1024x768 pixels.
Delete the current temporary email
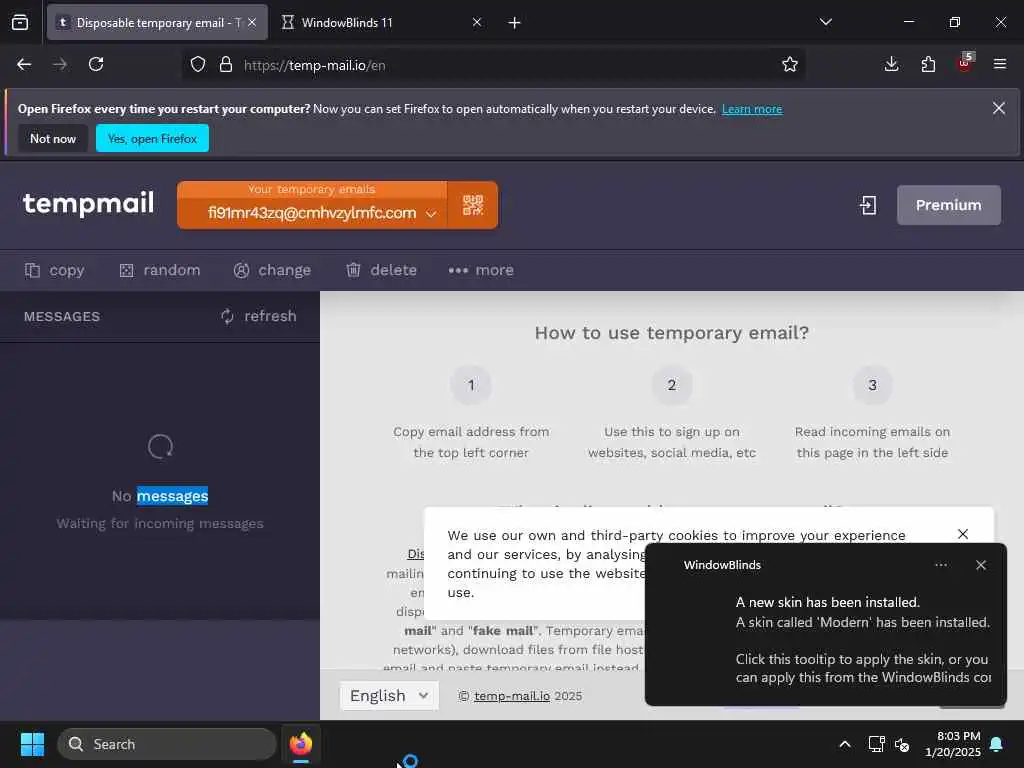(381, 270)
